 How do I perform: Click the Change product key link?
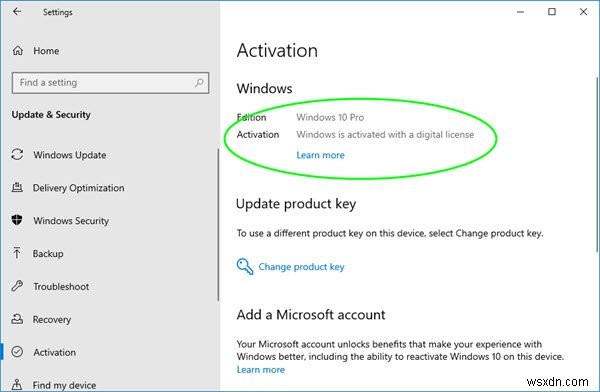302,266
